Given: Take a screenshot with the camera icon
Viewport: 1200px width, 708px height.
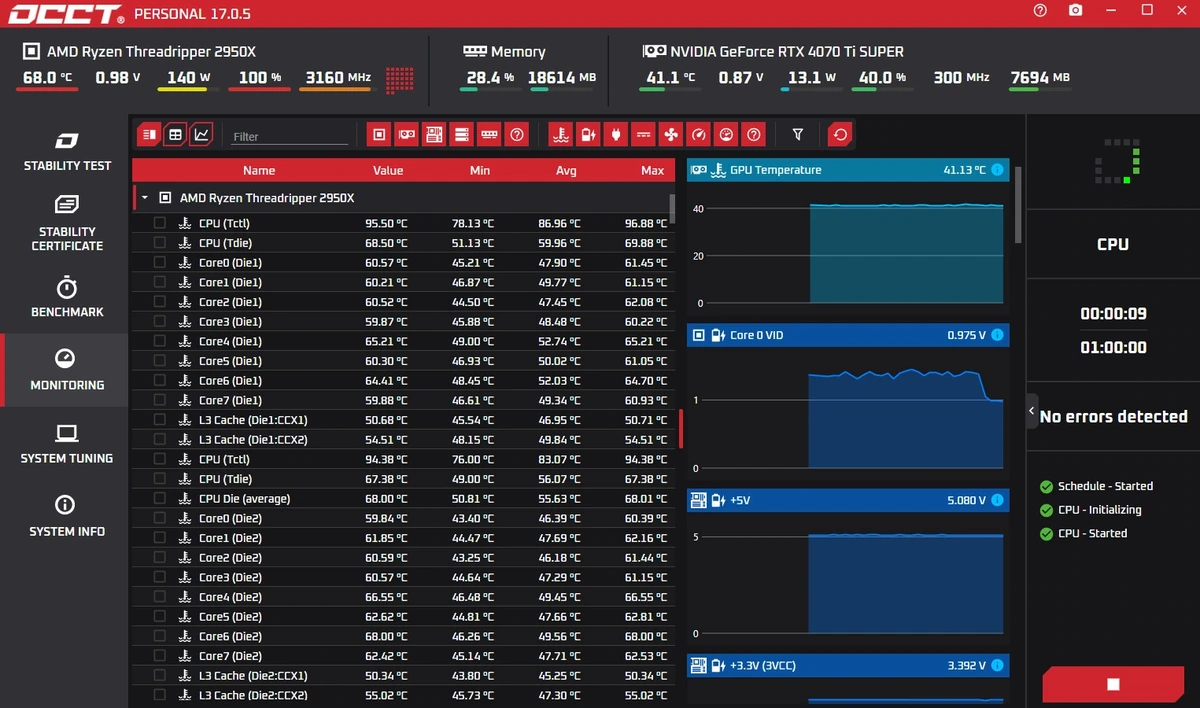Looking at the screenshot, I should coord(1075,10).
